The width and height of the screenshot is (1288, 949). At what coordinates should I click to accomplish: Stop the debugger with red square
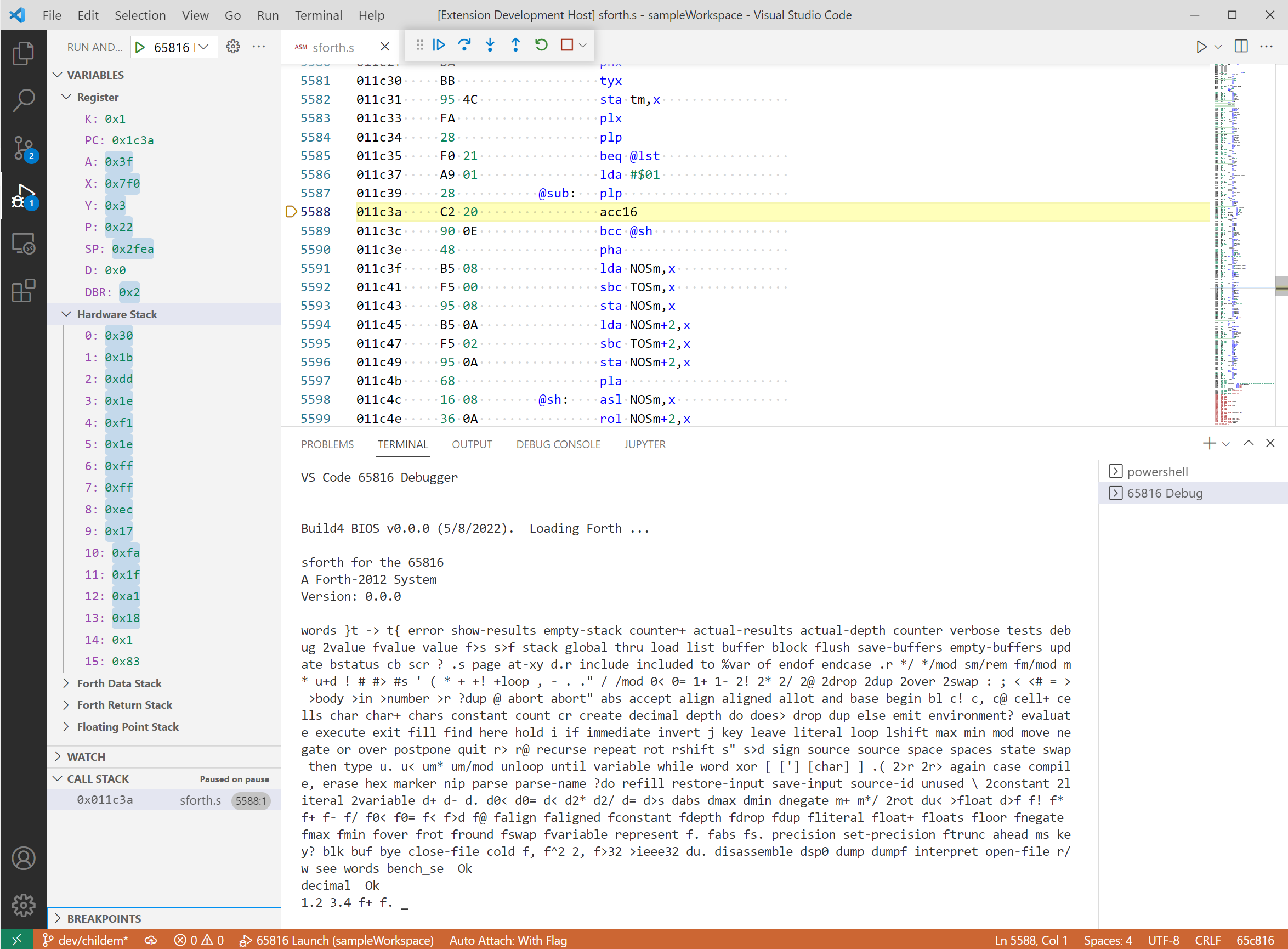point(567,45)
